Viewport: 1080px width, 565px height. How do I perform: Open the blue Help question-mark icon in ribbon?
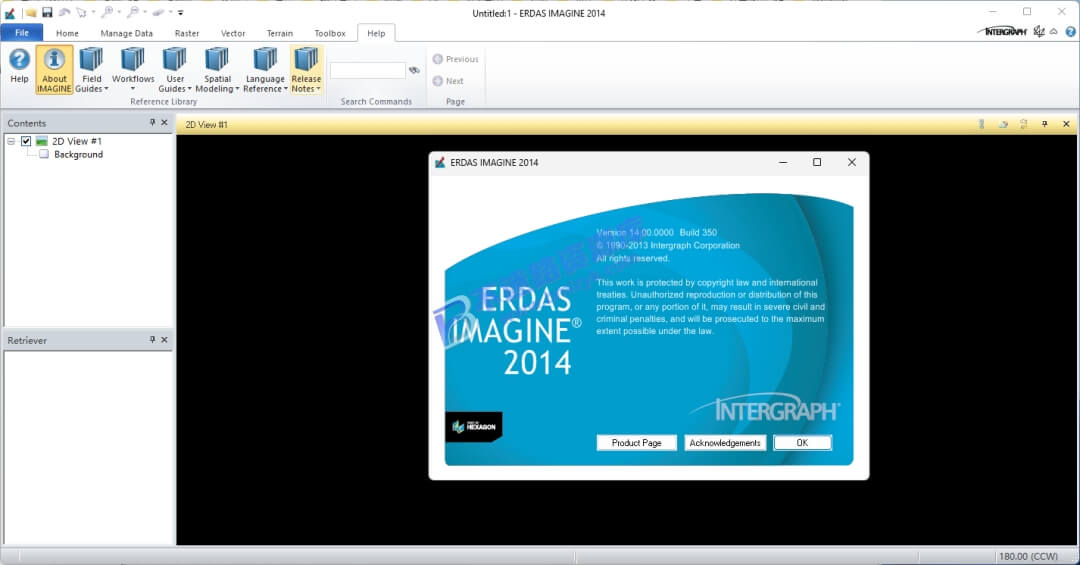coord(19,59)
